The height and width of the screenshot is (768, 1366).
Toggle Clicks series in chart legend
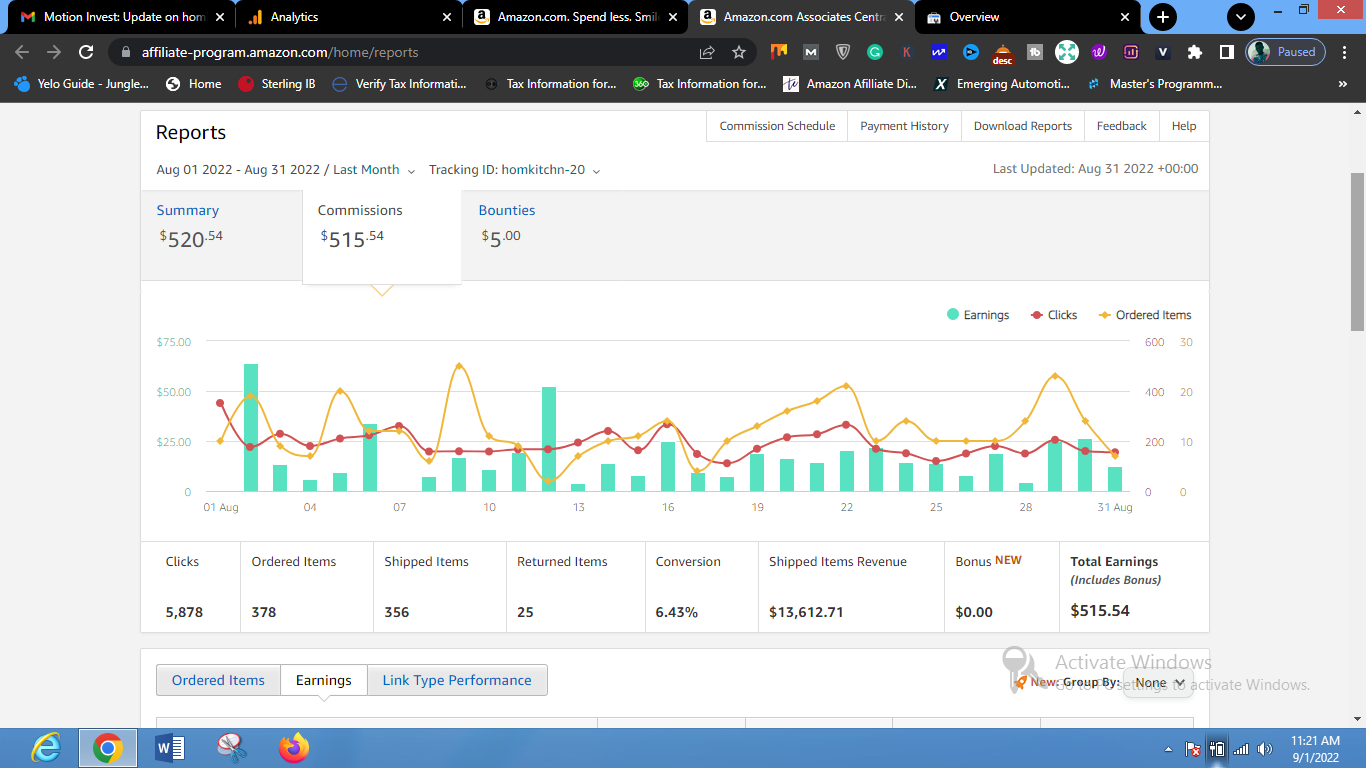[1054, 315]
